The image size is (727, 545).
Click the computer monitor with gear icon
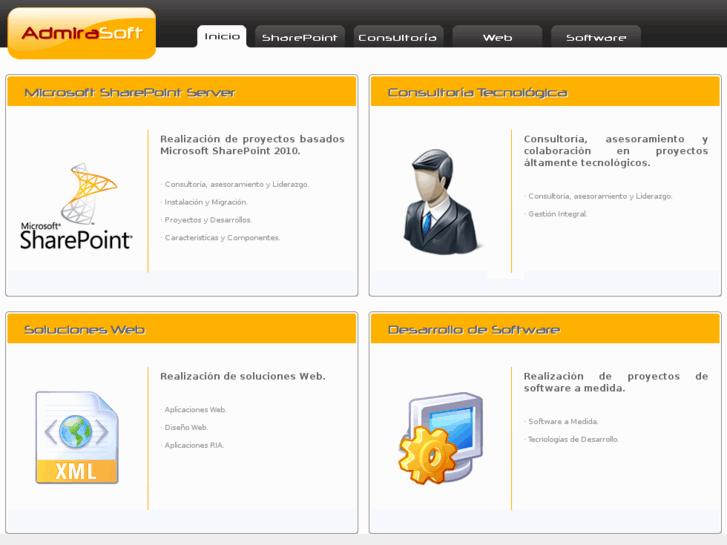coord(441,438)
